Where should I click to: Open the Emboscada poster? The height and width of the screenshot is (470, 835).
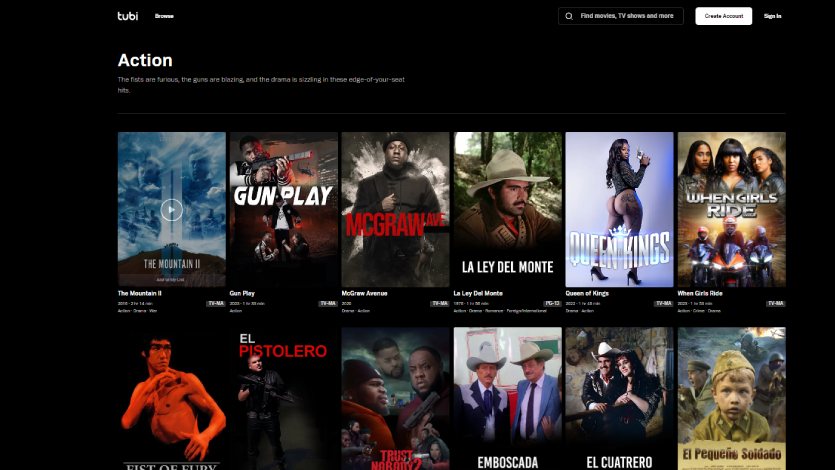point(507,399)
